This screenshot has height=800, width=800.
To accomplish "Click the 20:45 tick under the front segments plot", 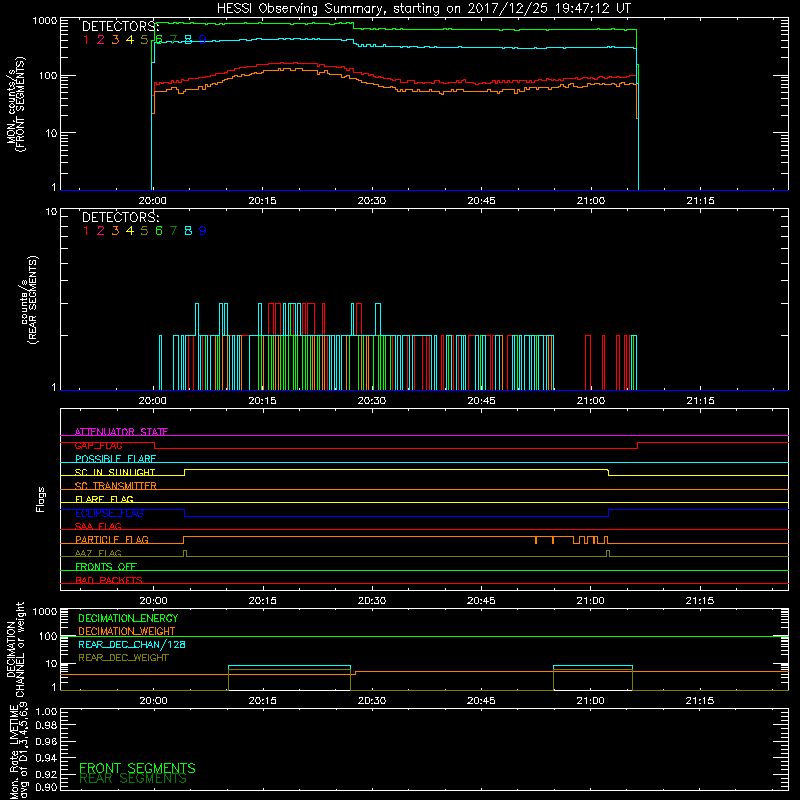I will pyautogui.click(x=482, y=201).
